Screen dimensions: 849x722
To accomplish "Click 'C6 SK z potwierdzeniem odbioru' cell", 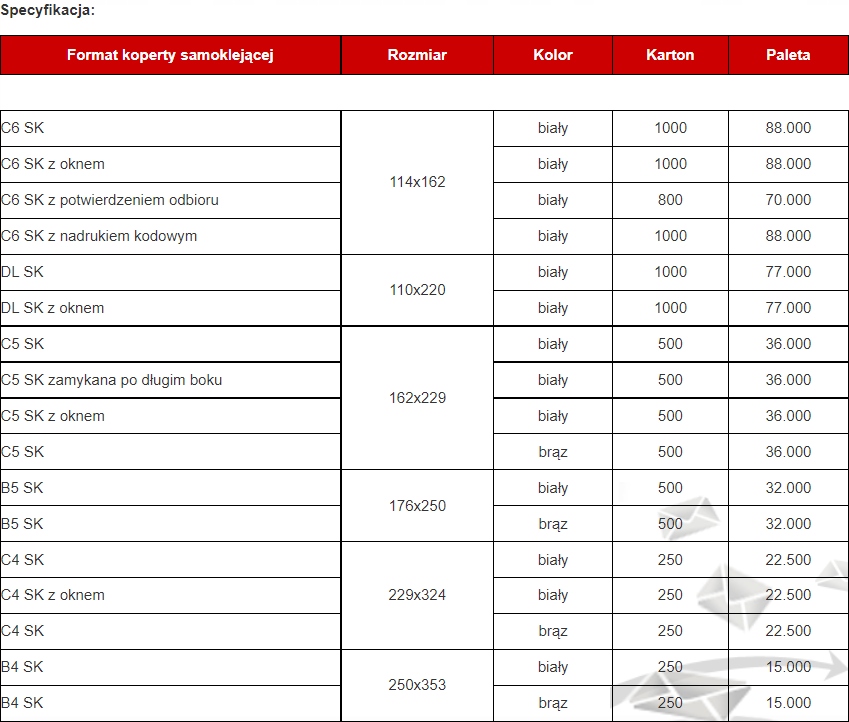I will (x=110, y=200).
